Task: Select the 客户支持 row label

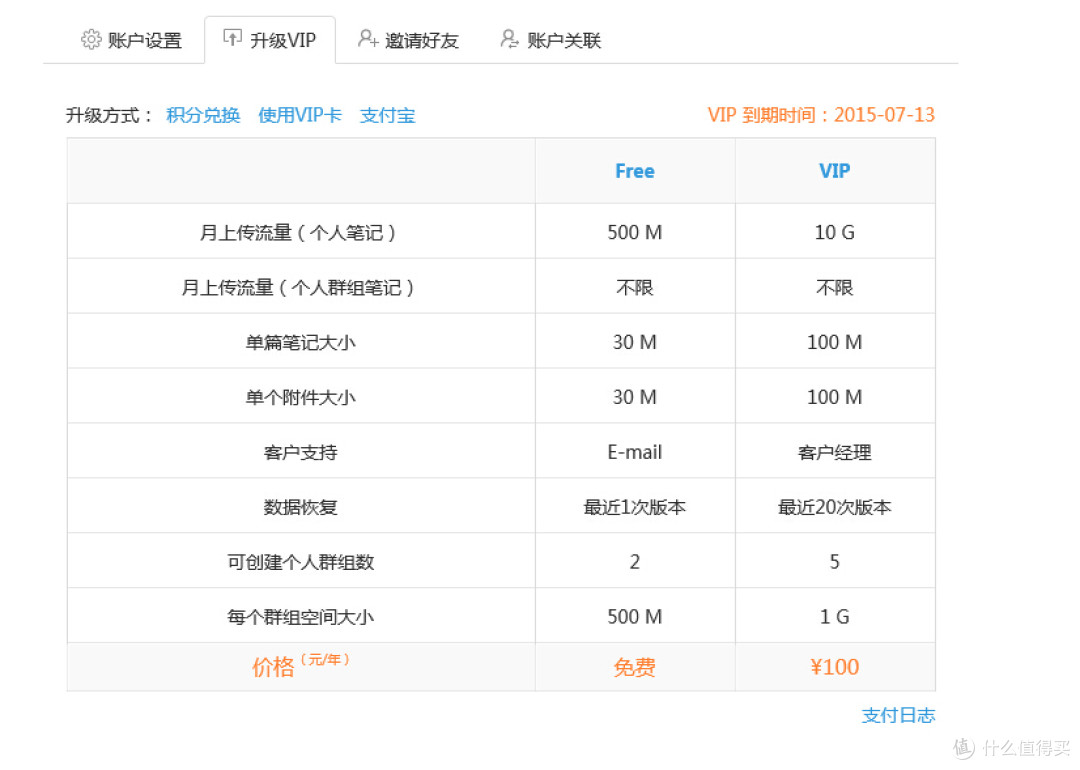Action: pos(300,452)
